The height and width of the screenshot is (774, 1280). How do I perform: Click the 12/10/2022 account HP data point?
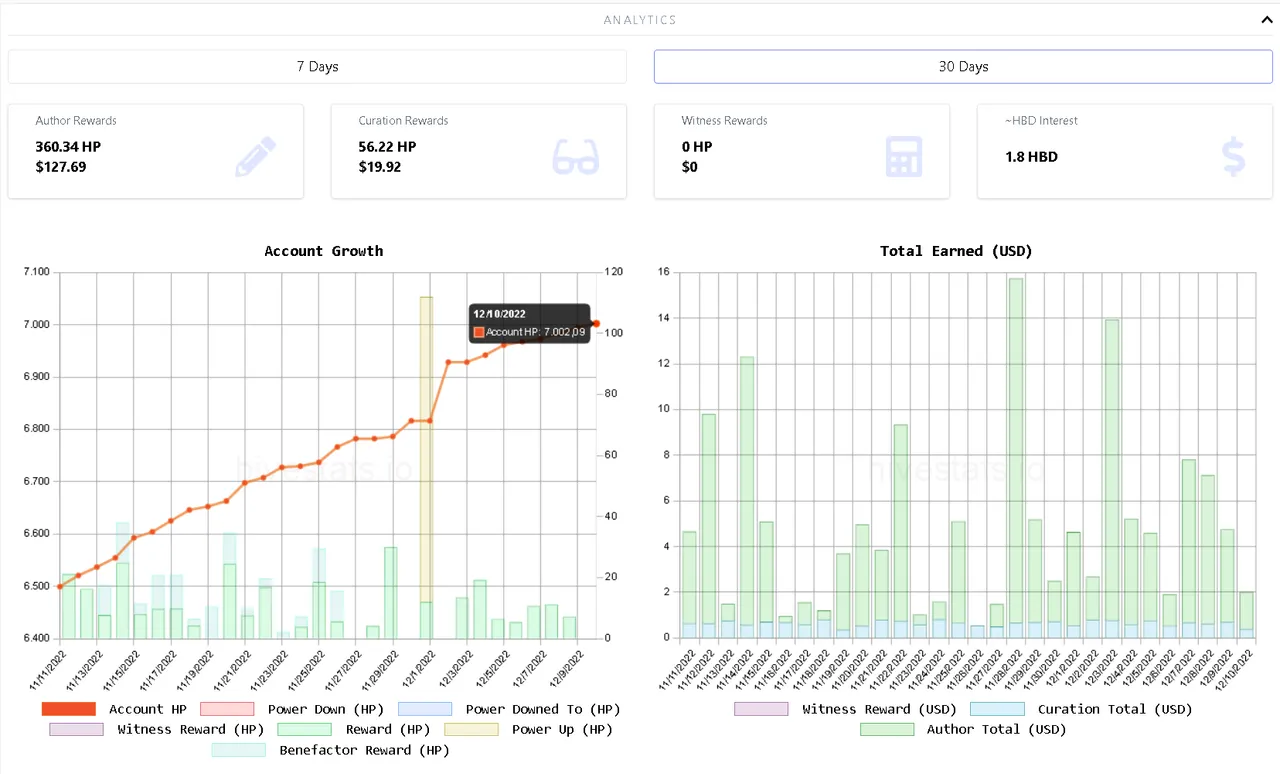coord(596,323)
